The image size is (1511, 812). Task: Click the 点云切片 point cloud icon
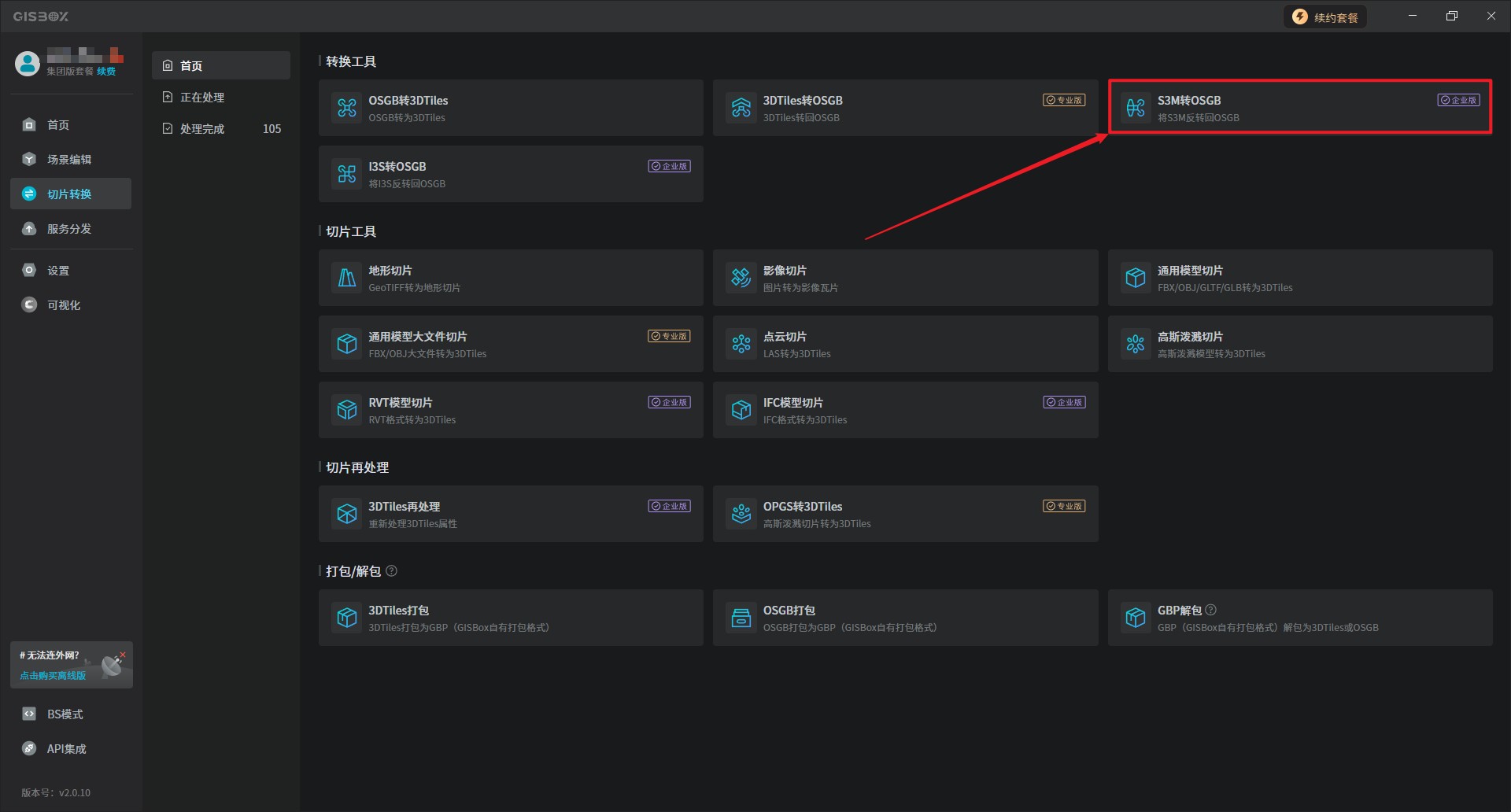coord(741,344)
